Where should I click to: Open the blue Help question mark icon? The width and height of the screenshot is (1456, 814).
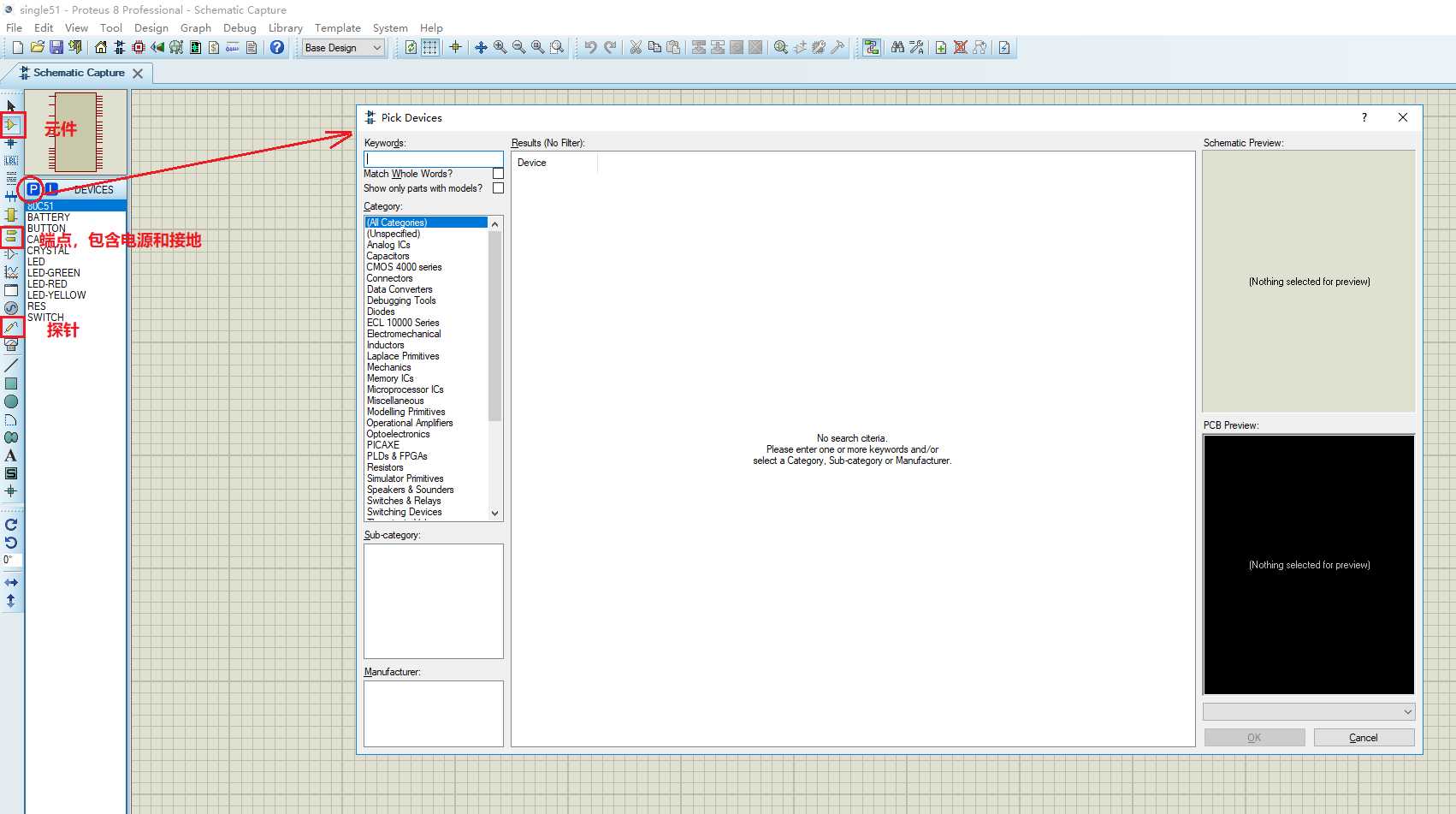point(277,48)
